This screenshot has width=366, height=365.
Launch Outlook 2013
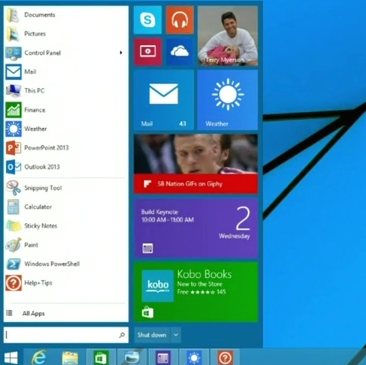click(x=66, y=167)
